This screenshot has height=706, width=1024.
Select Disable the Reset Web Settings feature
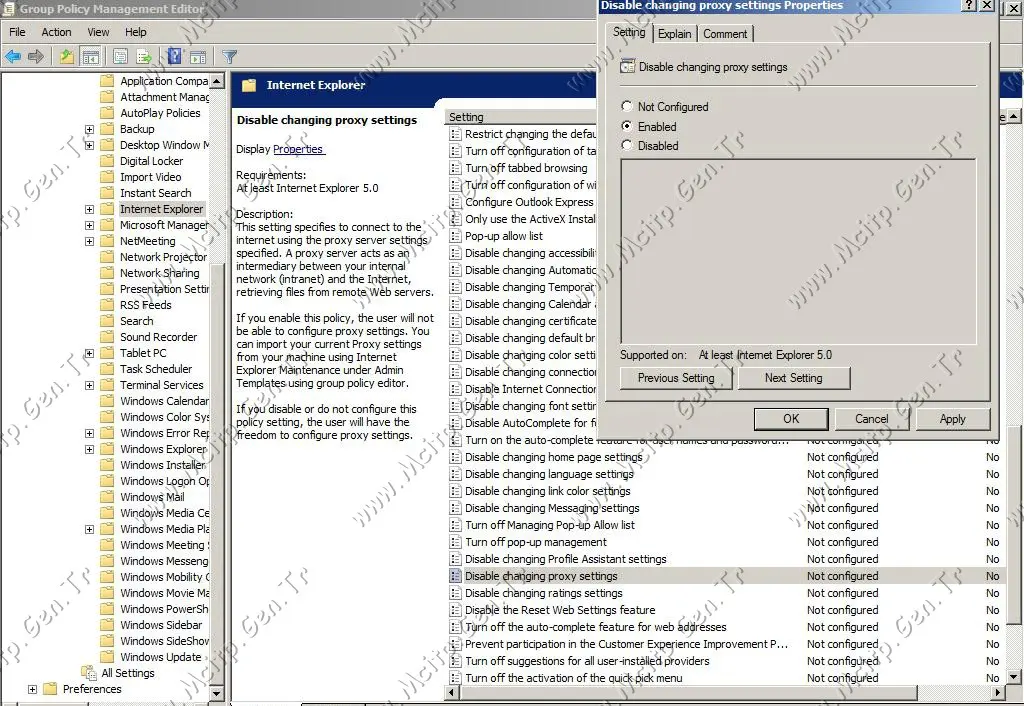(560, 610)
